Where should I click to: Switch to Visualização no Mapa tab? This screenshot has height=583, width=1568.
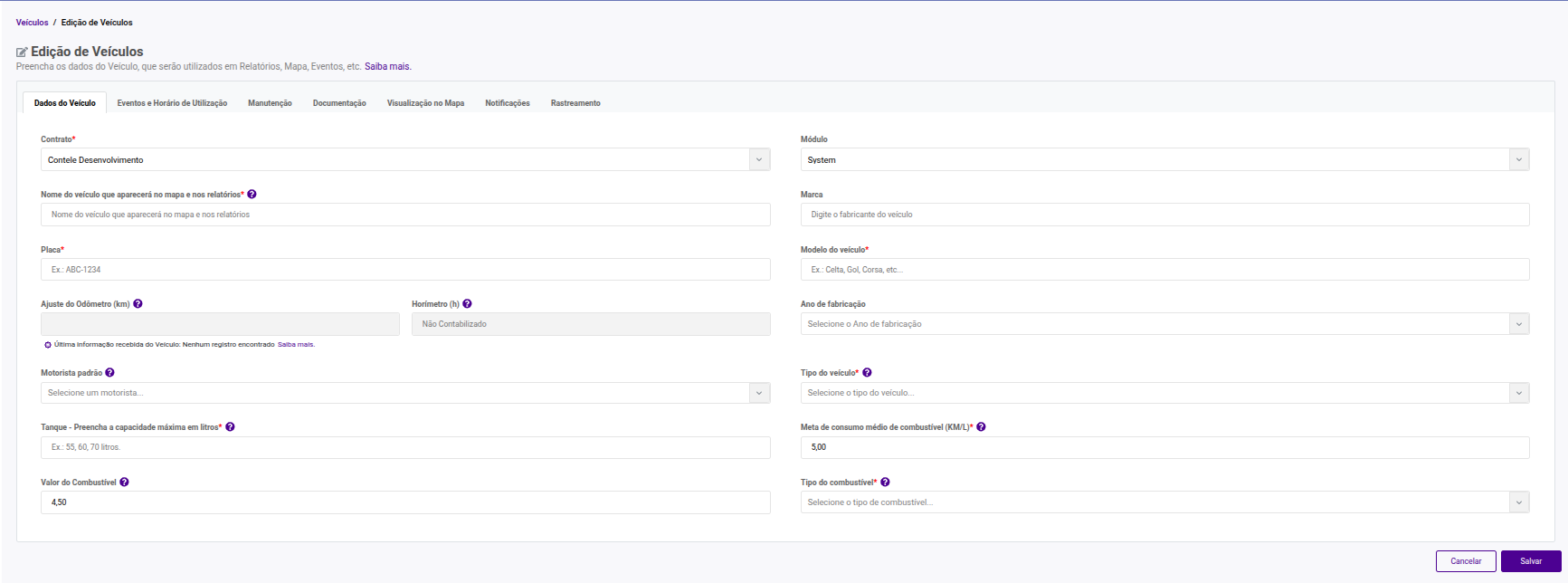[x=425, y=103]
